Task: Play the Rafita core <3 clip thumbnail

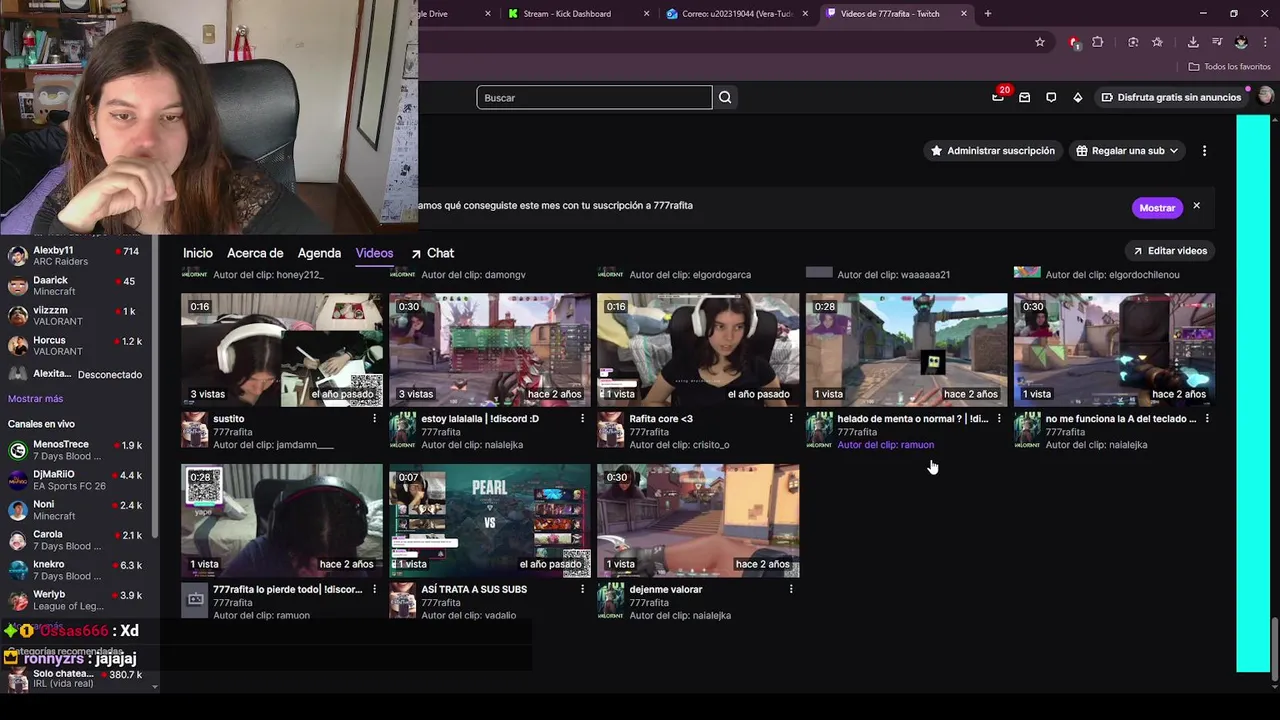Action: pyautogui.click(x=698, y=350)
